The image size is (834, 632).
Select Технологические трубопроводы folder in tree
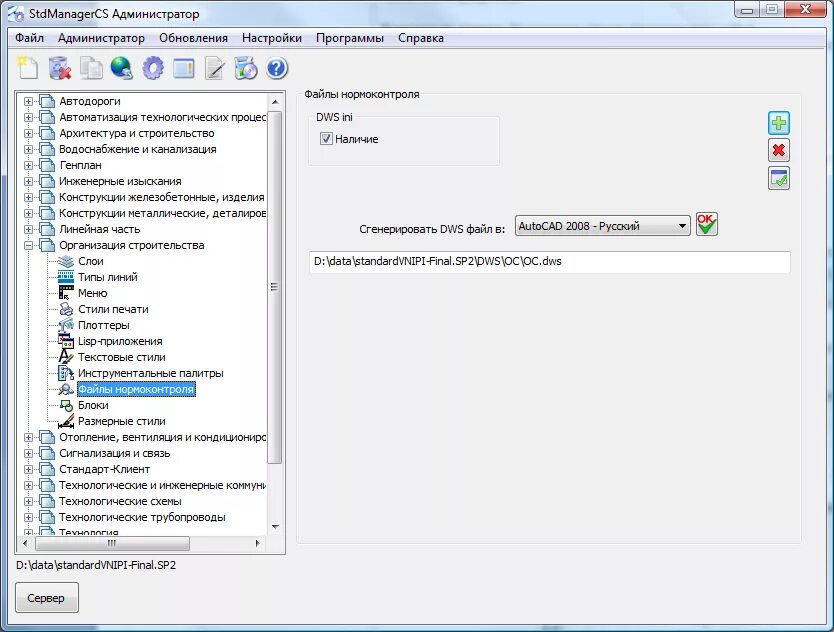142,517
